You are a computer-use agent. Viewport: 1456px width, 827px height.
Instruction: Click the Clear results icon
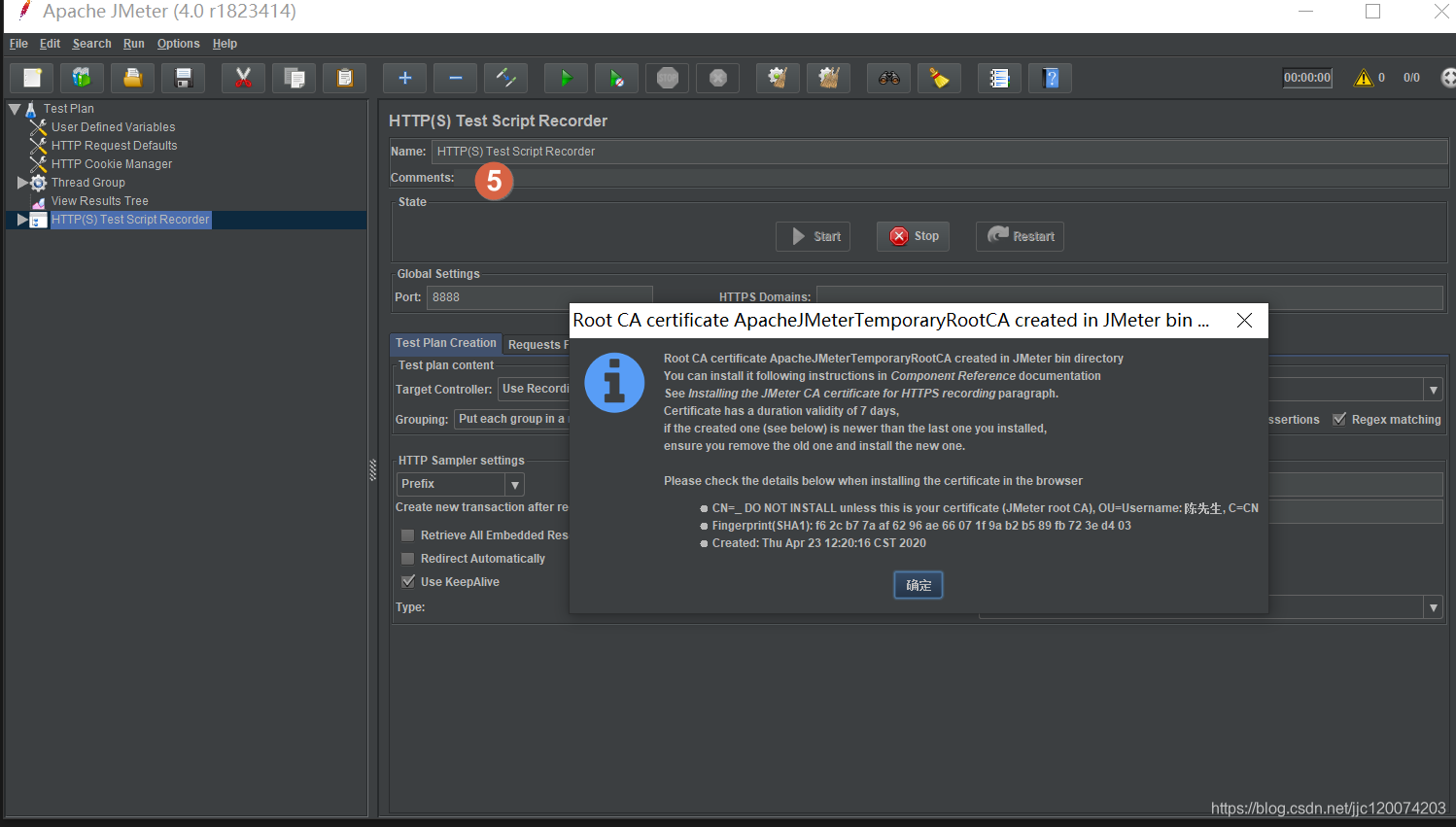778,78
